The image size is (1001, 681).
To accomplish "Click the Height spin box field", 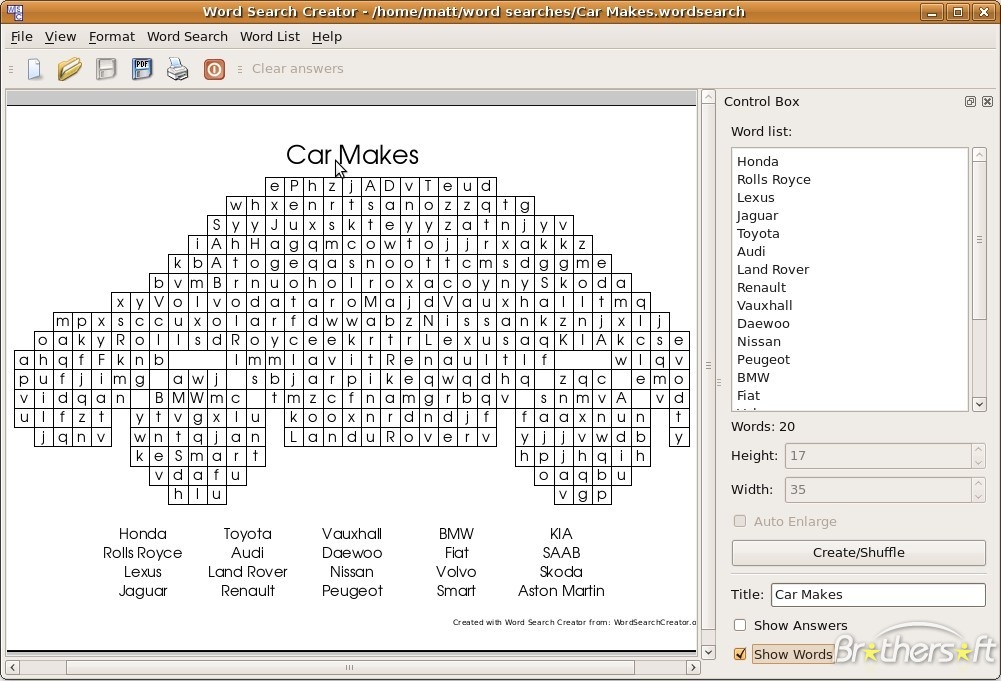I will pos(878,456).
